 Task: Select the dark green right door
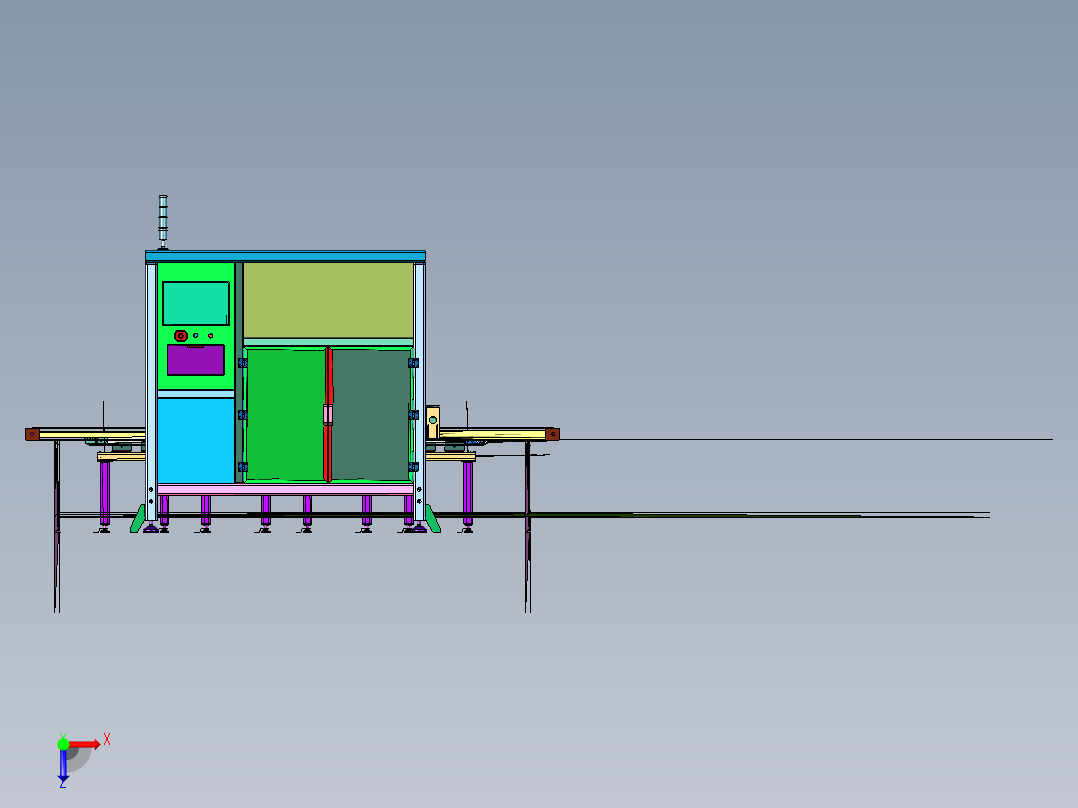coord(371,415)
